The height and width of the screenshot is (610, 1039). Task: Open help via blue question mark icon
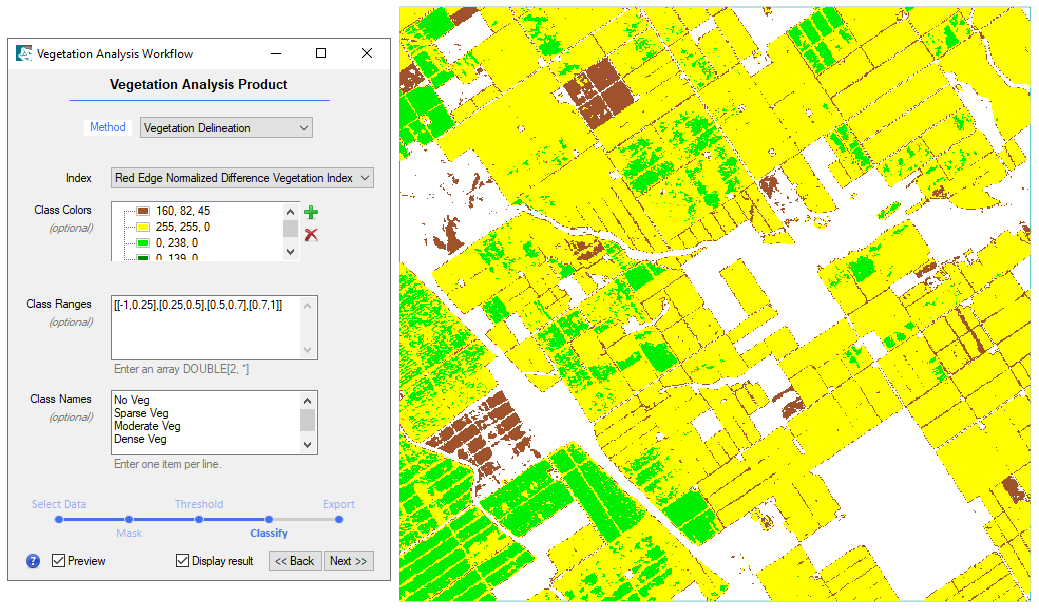click(33, 561)
